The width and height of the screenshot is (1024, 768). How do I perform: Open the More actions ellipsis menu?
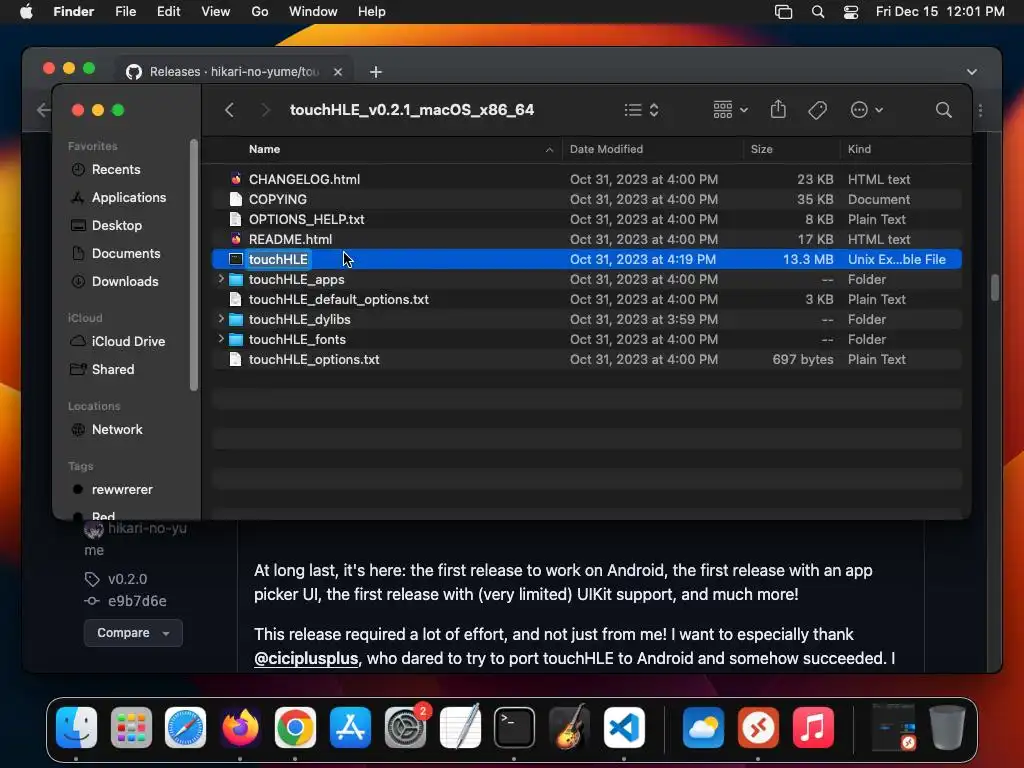point(867,110)
